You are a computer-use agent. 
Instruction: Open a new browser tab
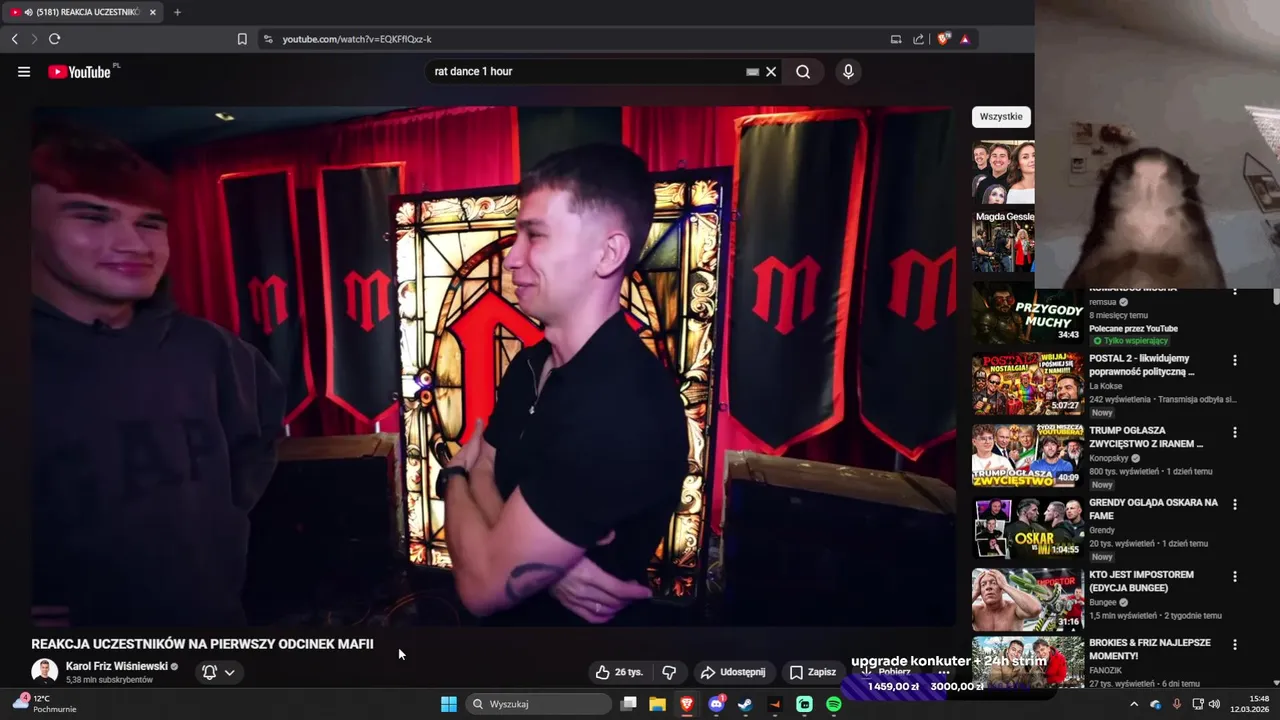(x=177, y=12)
